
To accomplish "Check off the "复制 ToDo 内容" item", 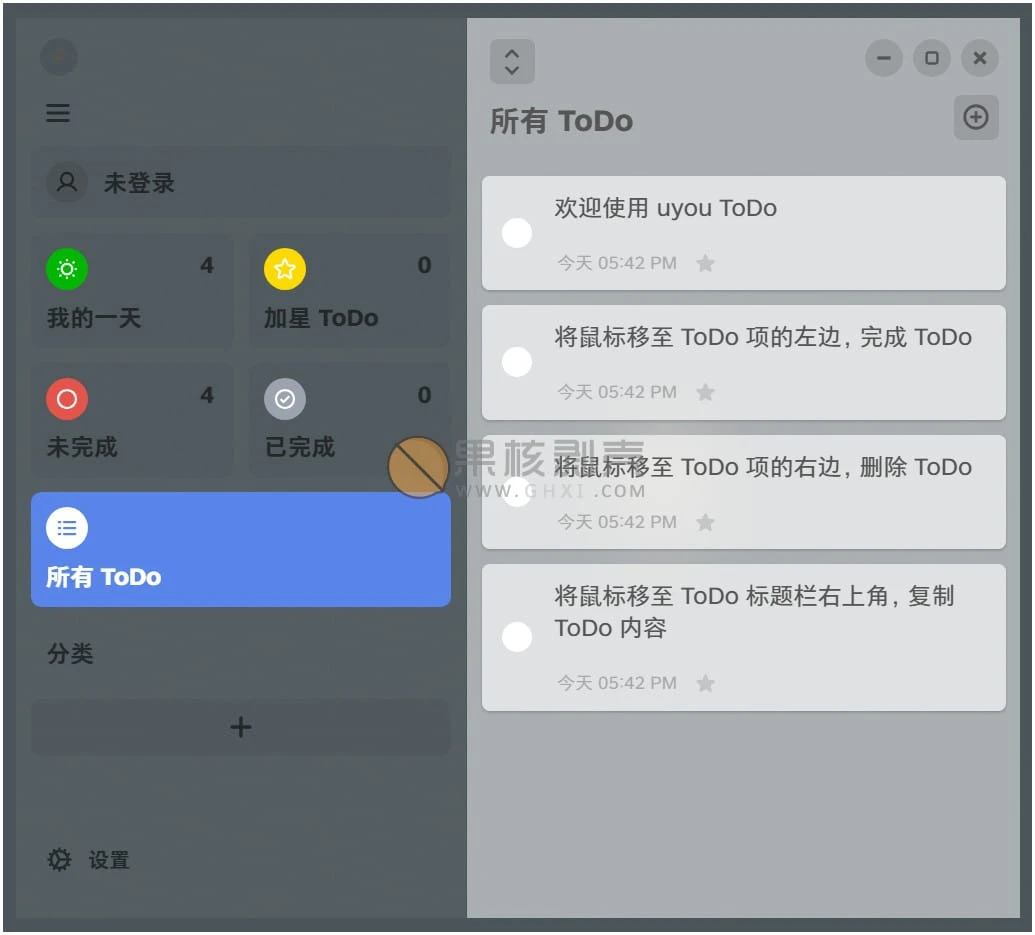I will click(517, 637).
